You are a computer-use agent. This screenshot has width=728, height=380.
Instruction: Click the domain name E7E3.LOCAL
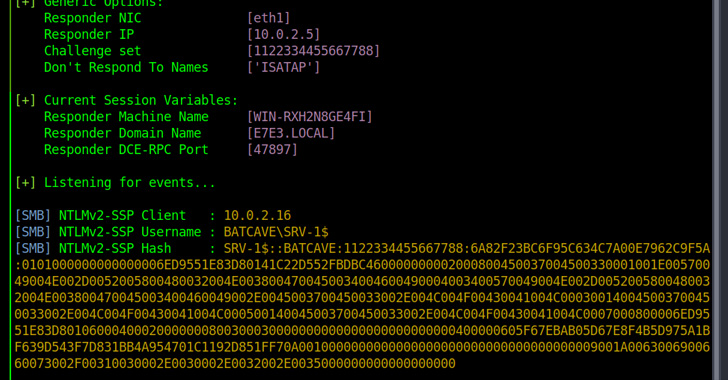[x=291, y=133]
